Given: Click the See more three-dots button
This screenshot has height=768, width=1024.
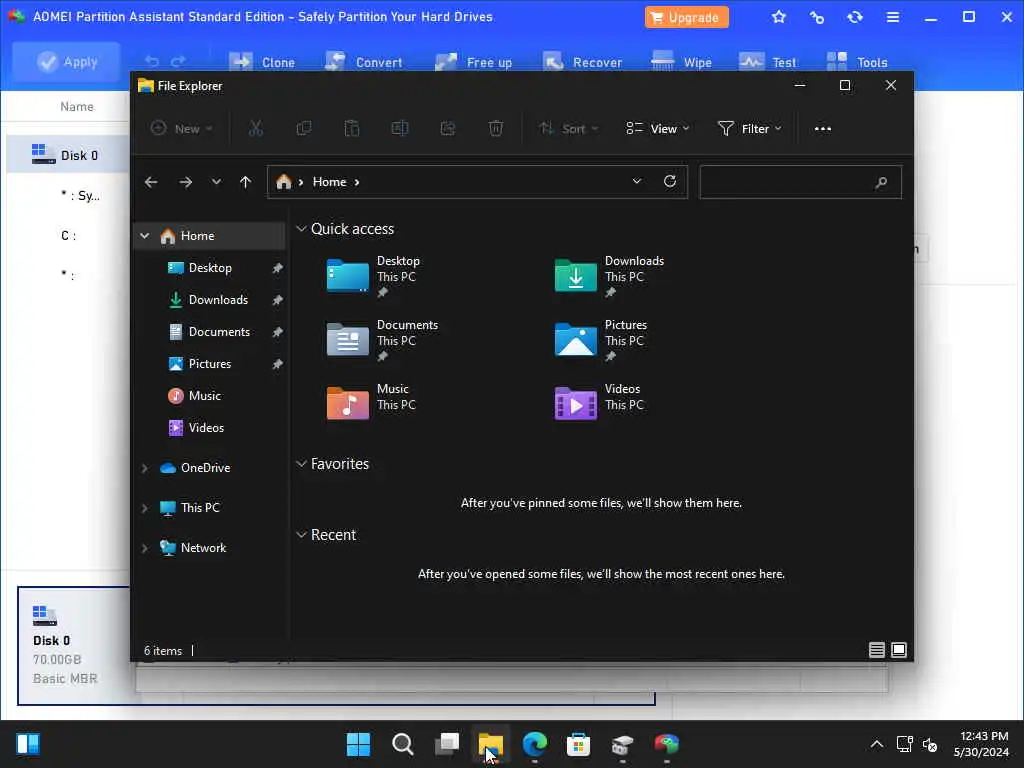Looking at the screenshot, I should tap(823, 129).
